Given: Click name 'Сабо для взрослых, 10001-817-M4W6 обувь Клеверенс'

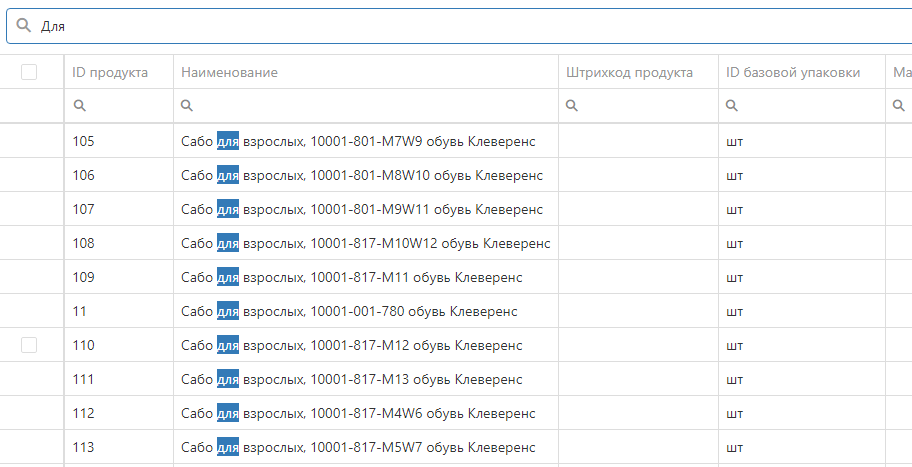Looking at the screenshot, I should pos(358,413).
